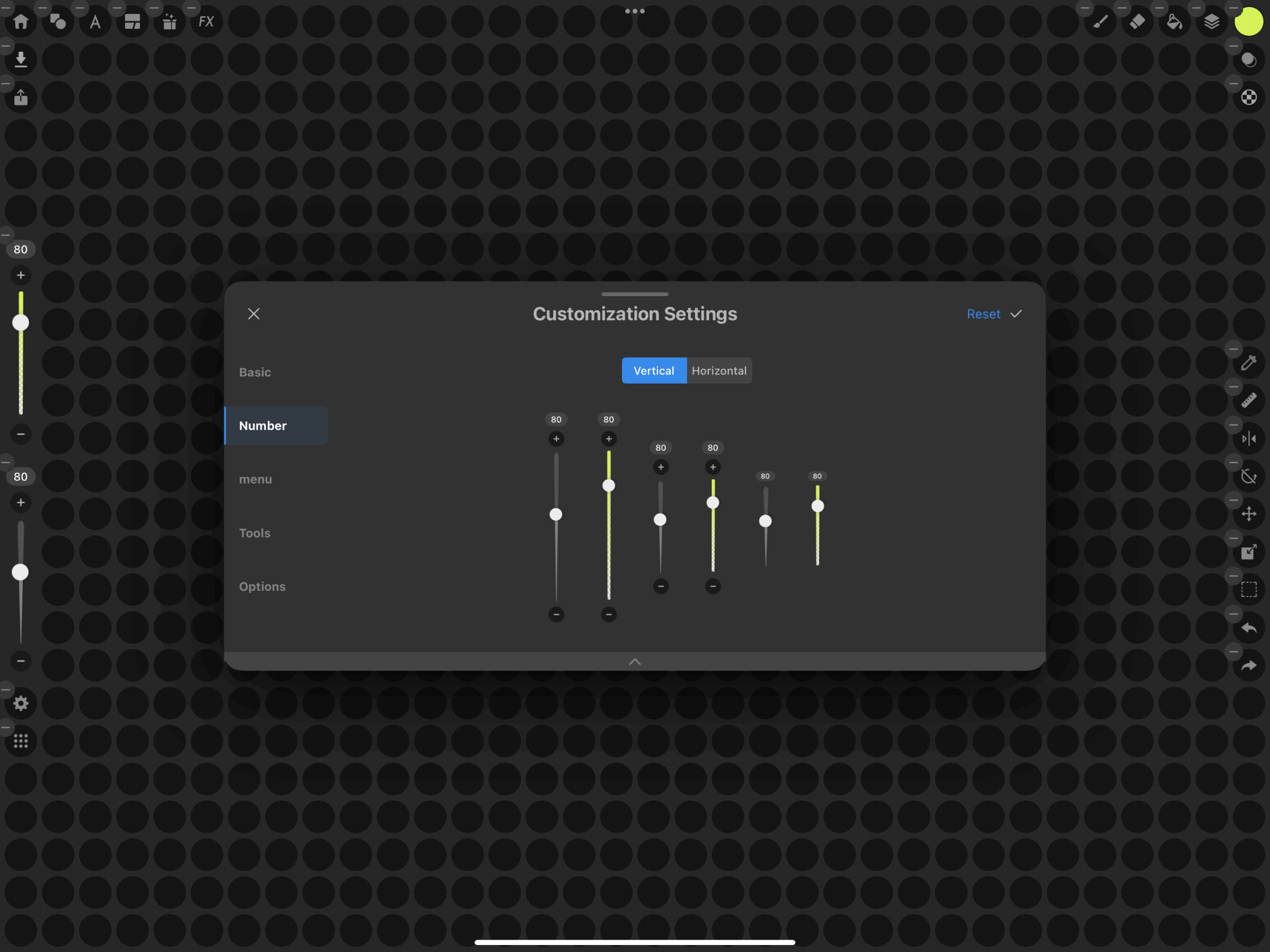
Task: Click remove badge on the Layers icon
Action: point(1196,7)
